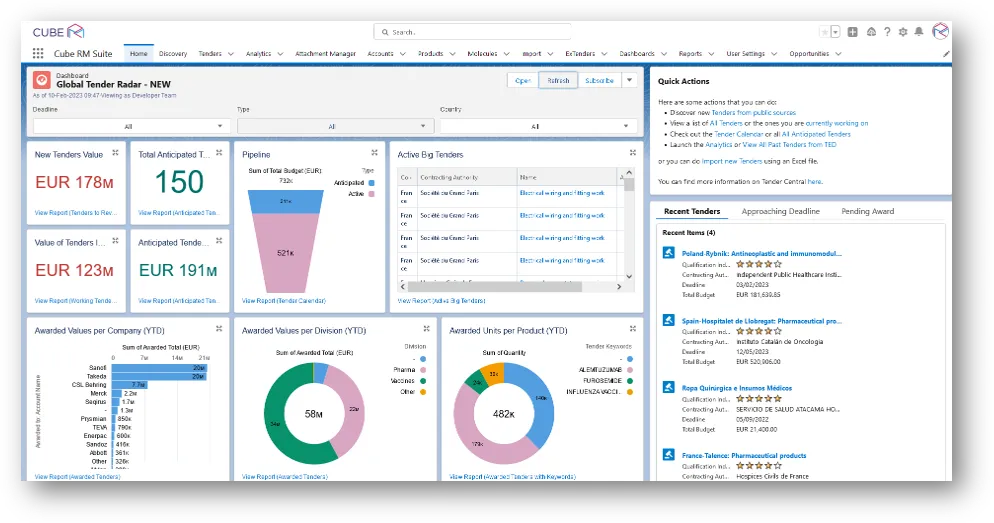Click the 521k Active pipeline funnel segment
This screenshot has width=994, height=523.
pos(286,253)
